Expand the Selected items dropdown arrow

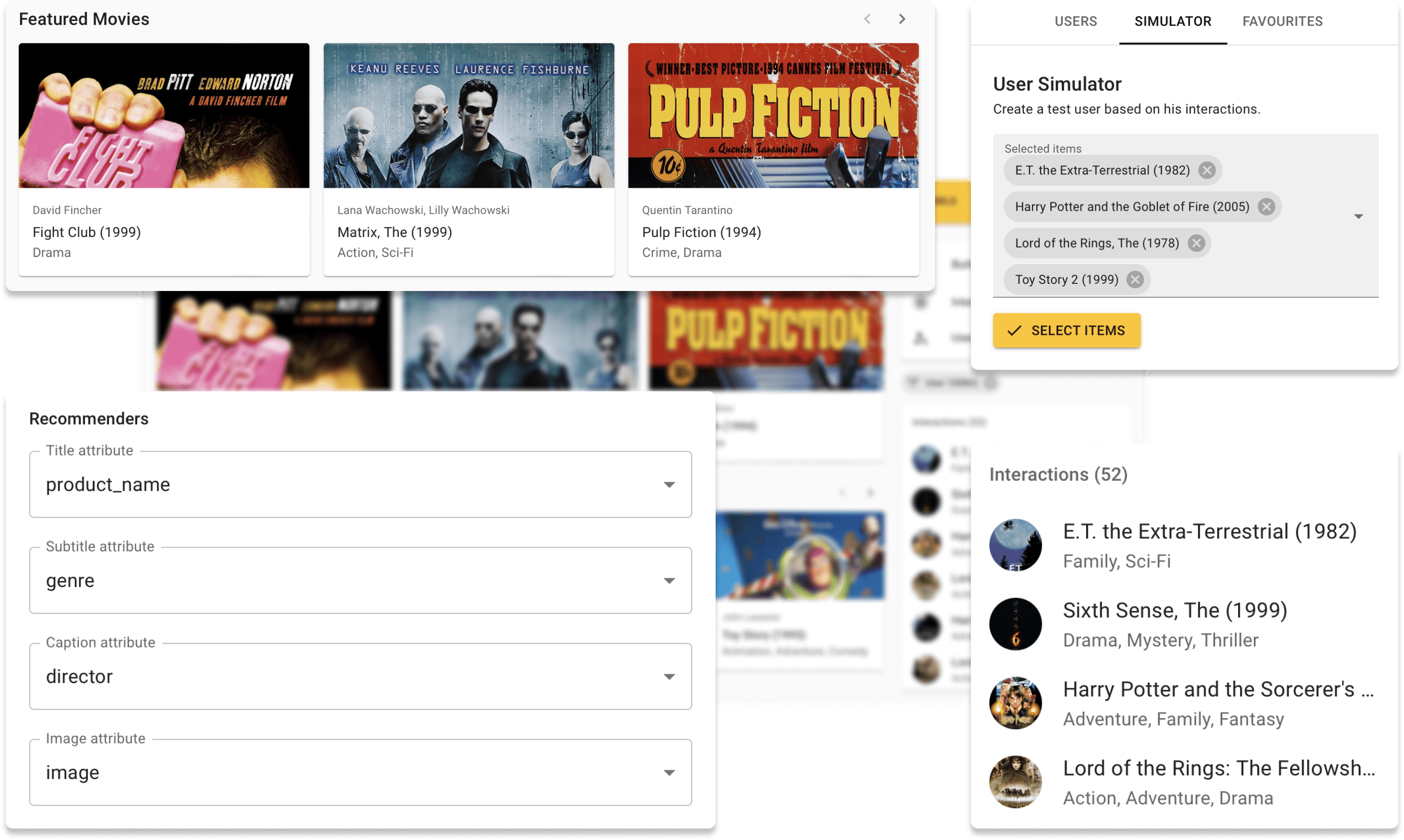pos(1358,217)
